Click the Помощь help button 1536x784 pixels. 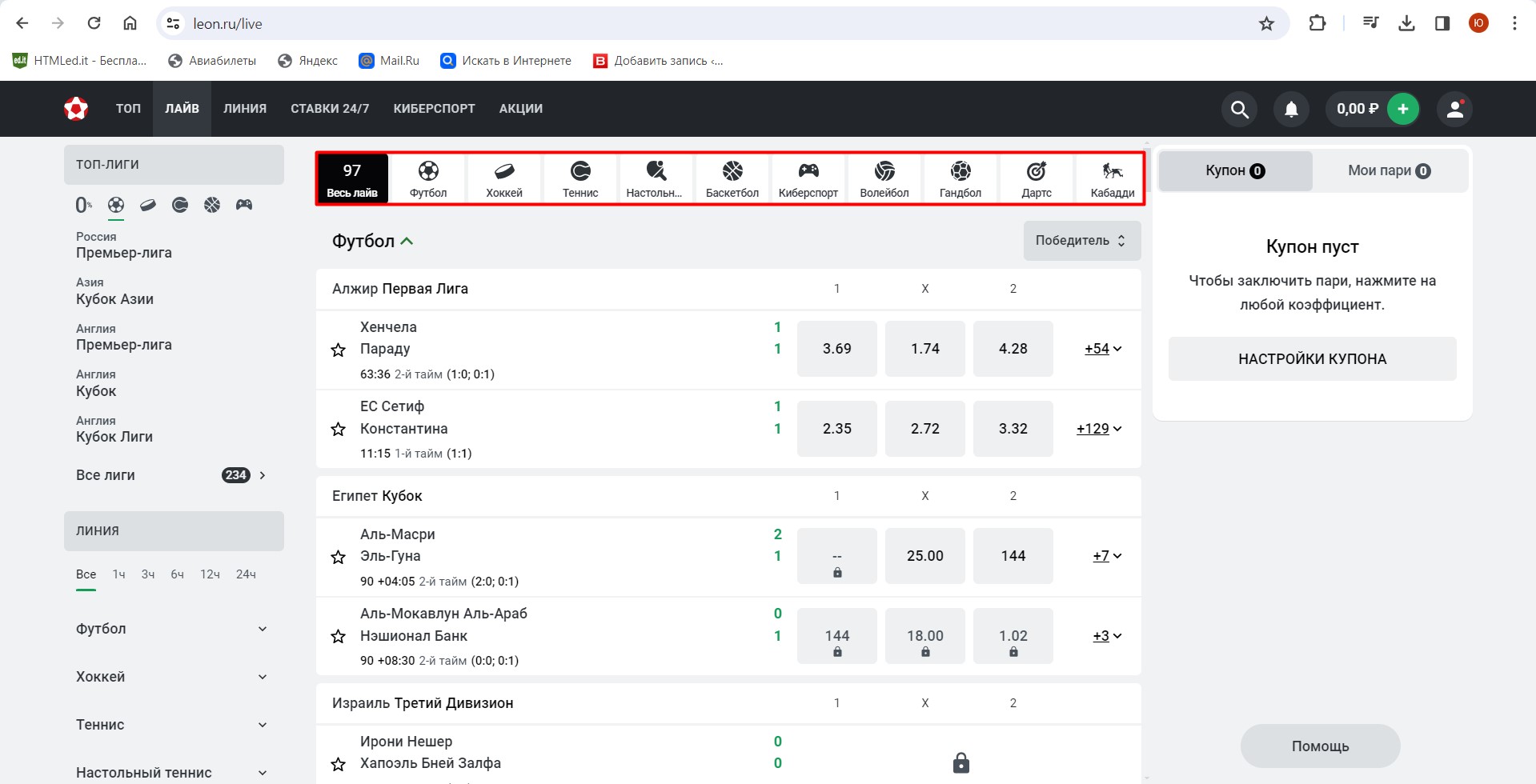click(1320, 746)
